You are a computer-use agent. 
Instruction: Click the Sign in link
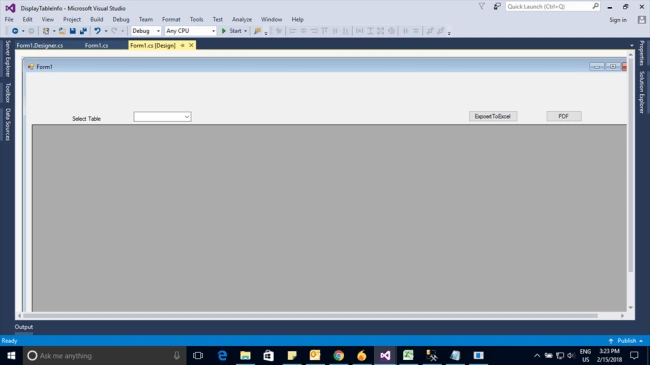pos(618,20)
